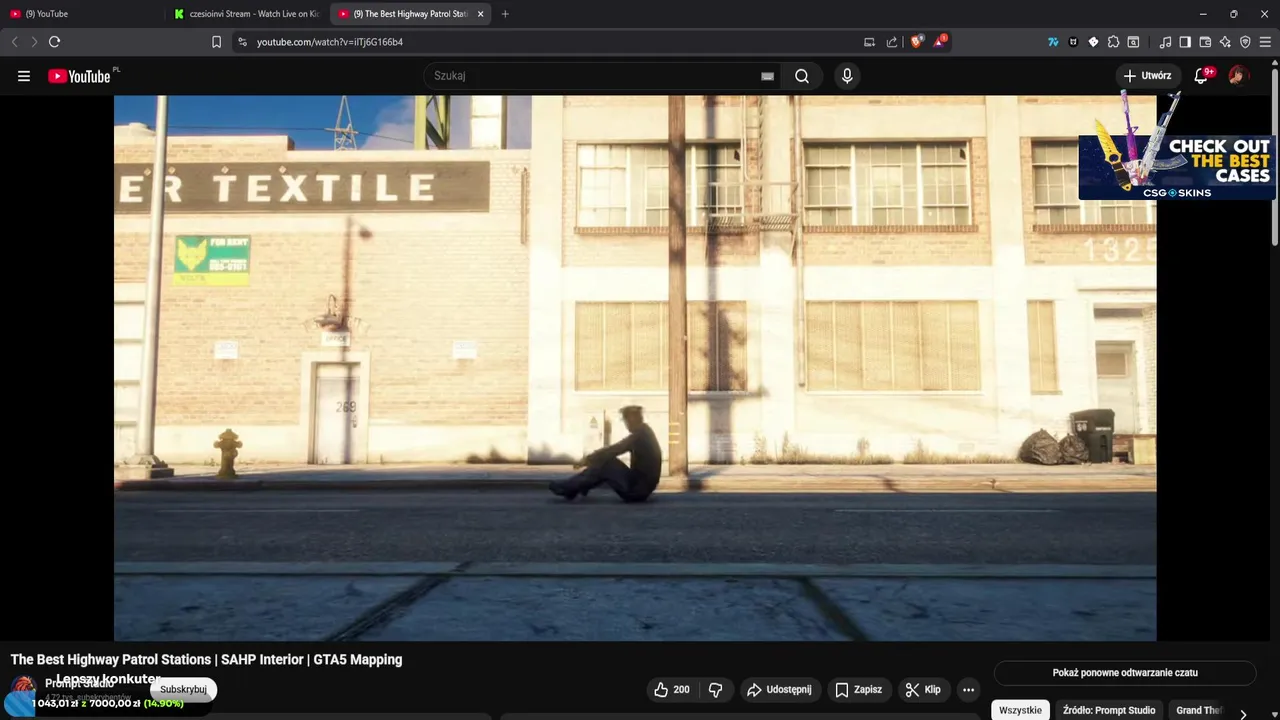This screenshot has height=720, width=1280.
Task: Toggle the browser sidebar panel
Action: pos(1185,42)
